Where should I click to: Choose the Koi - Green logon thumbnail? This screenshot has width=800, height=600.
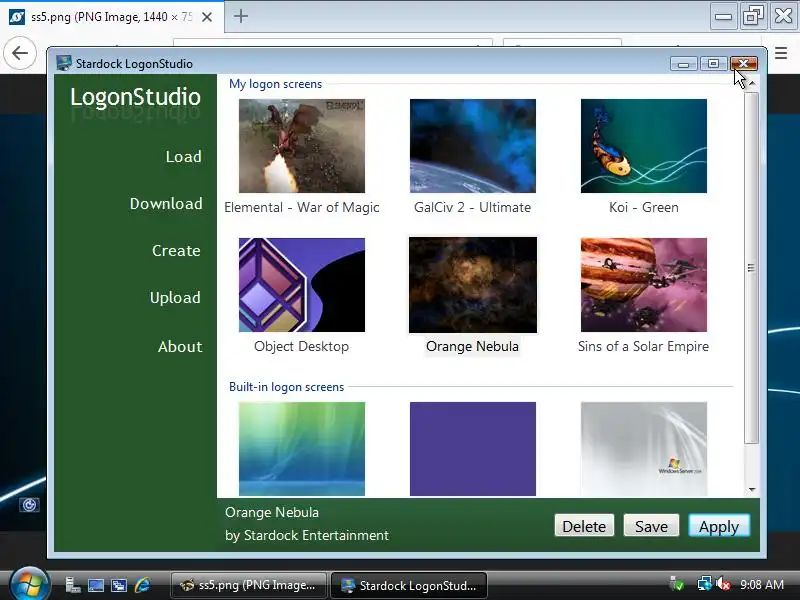[644, 146]
